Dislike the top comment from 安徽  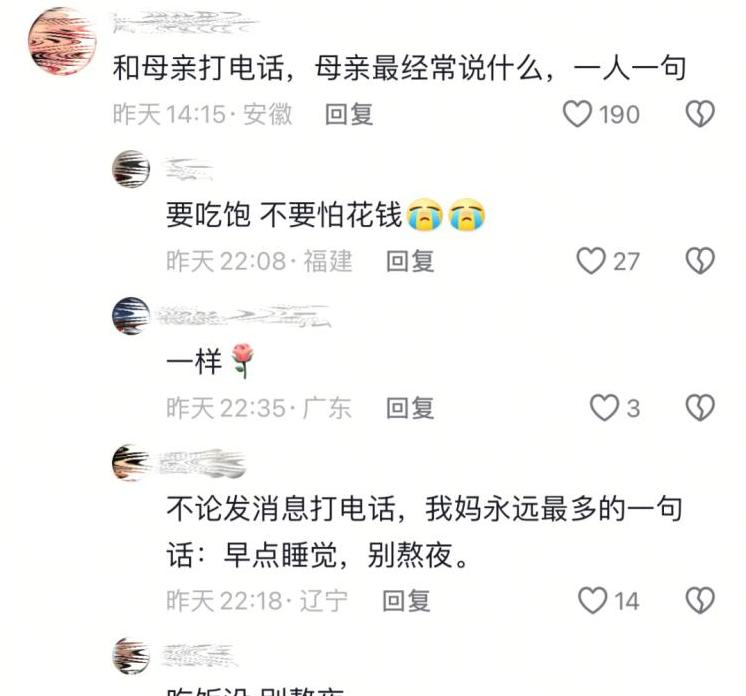tap(699, 114)
